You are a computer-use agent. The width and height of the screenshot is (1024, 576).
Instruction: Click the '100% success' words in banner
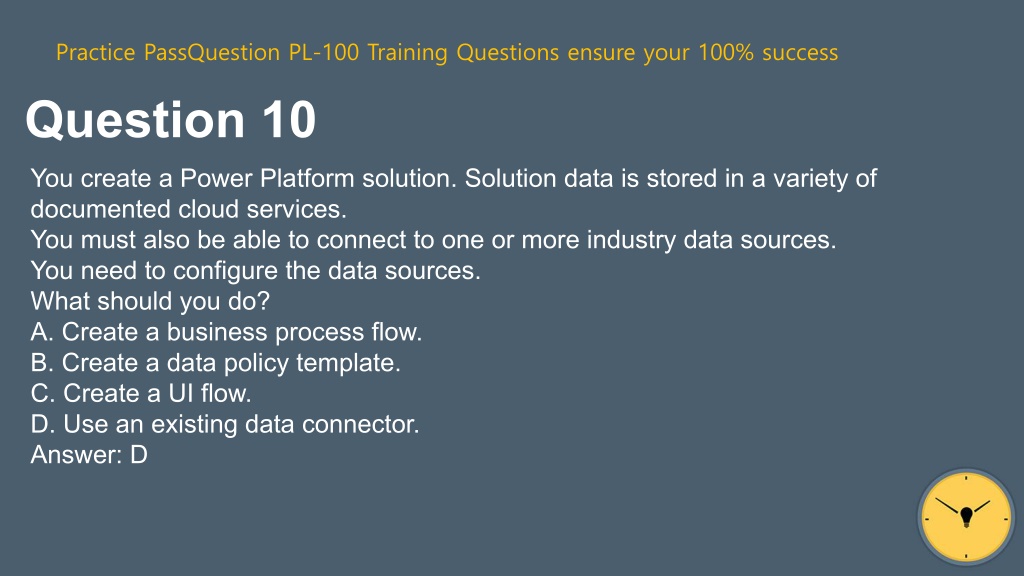(x=768, y=52)
